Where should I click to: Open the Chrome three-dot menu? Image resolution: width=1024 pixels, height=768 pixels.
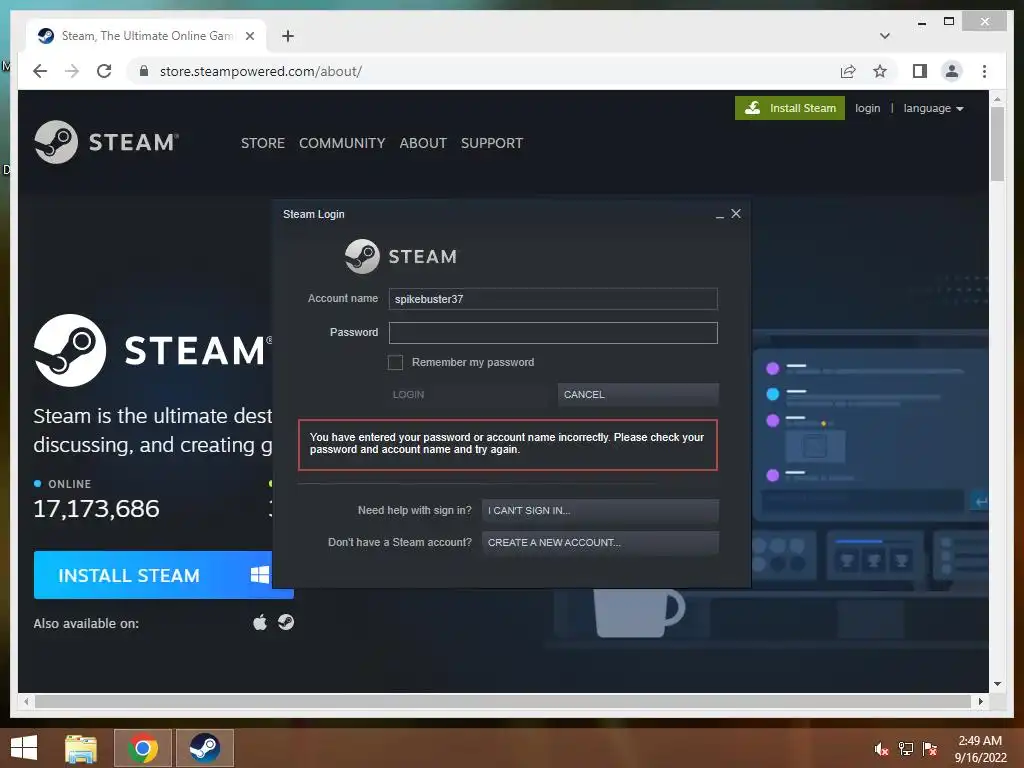coord(984,71)
